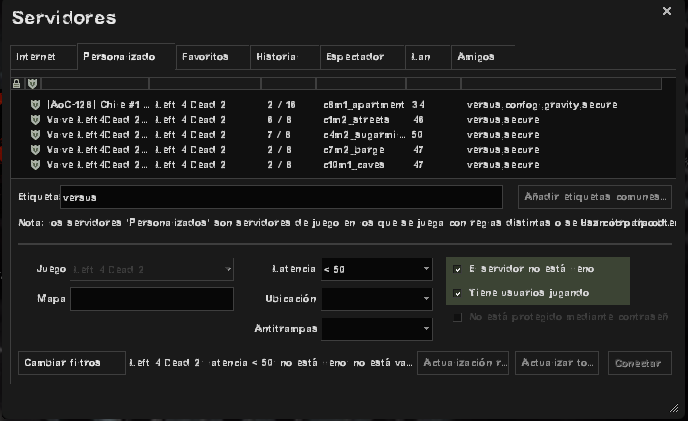Toggle 'Tiene usuarios jugando' checkbox
Image resolution: width=688 pixels, height=421 pixels.
[458, 293]
